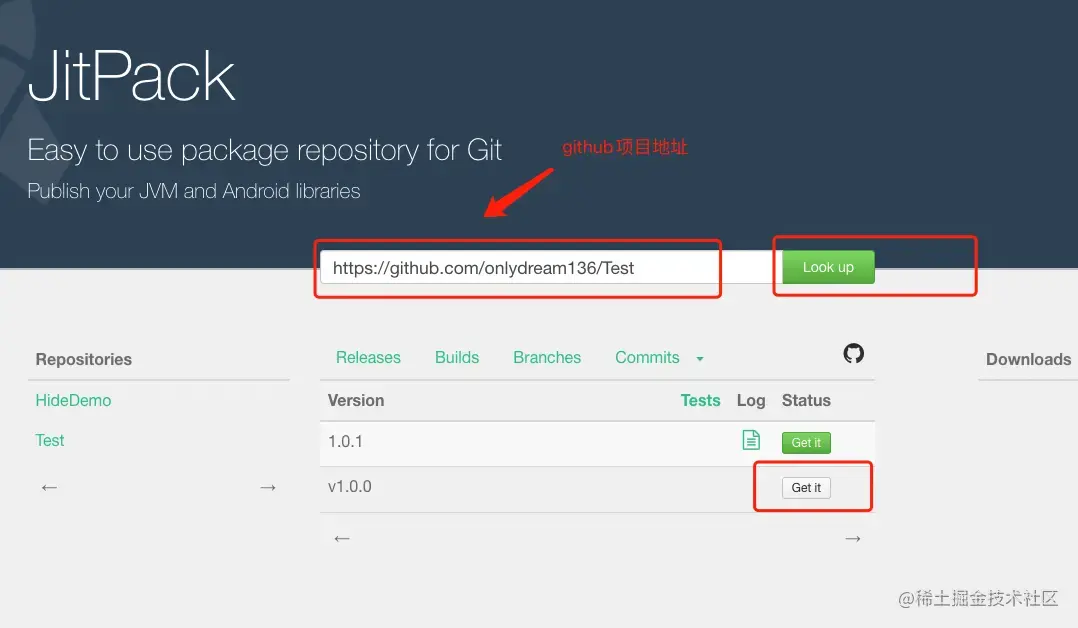Open the build log icon for version 1.0.1

click(x=751, y=440)
